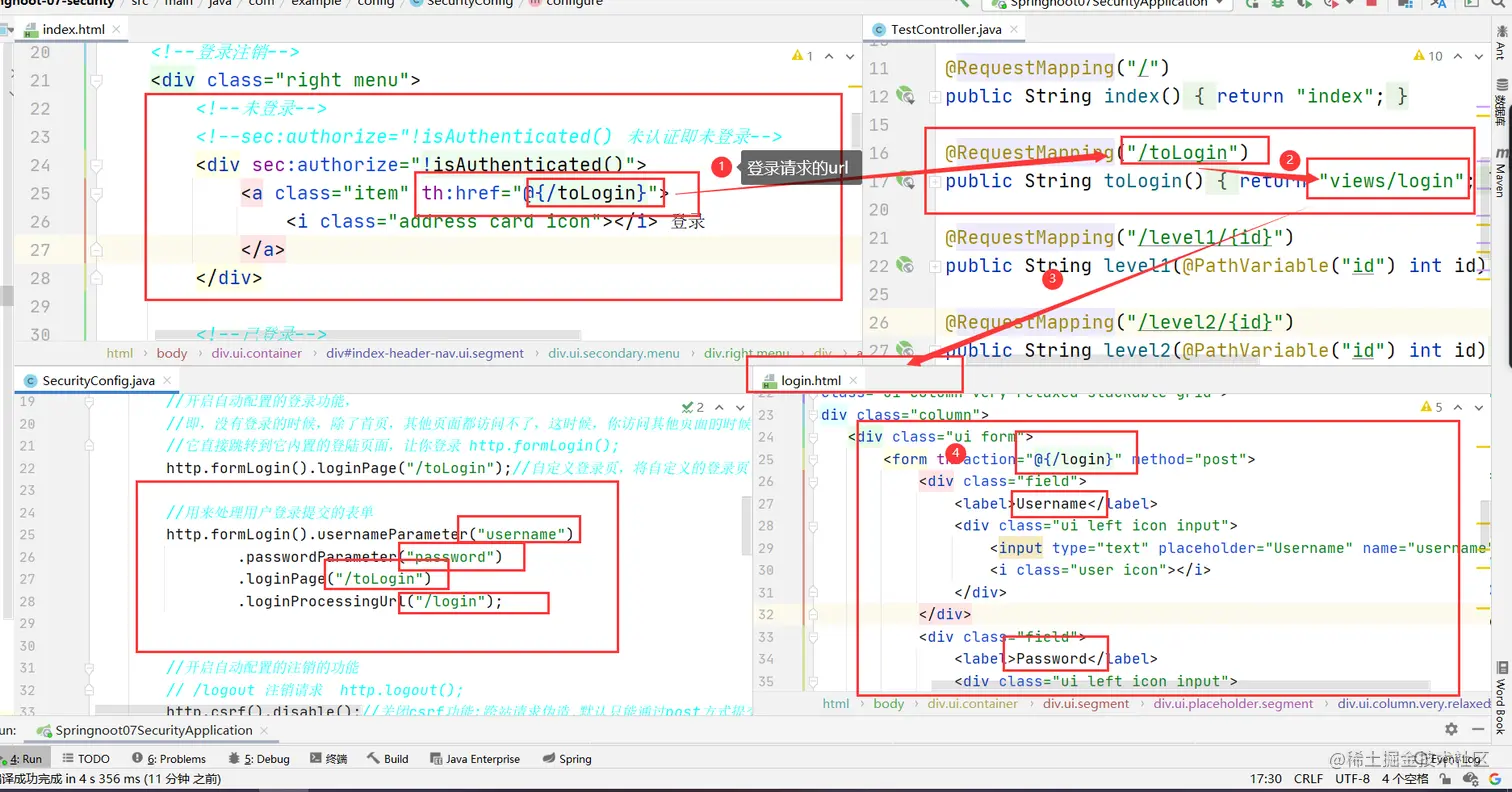This screenshot has width=1512, height=792.
Task: Click the html breadcrumb under index.html
Action: coord(120,353)
